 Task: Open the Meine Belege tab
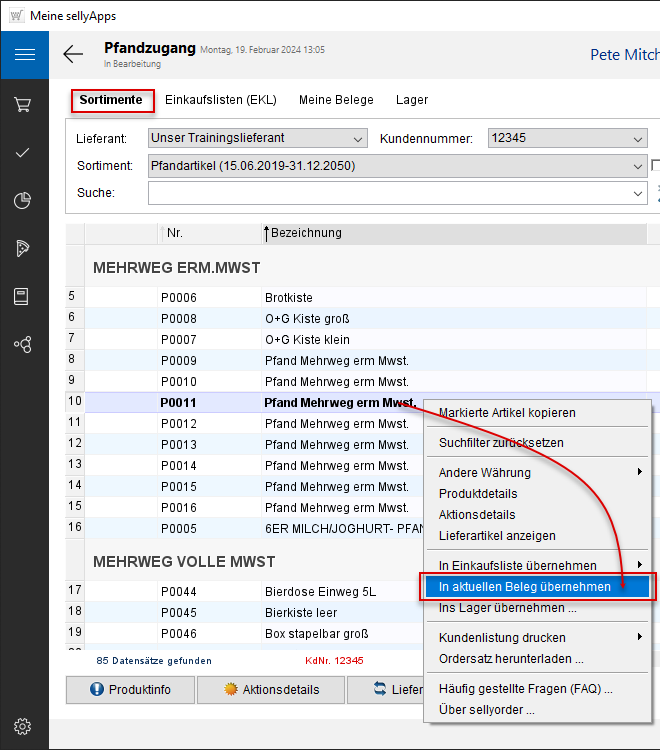[x=336, y=100]
